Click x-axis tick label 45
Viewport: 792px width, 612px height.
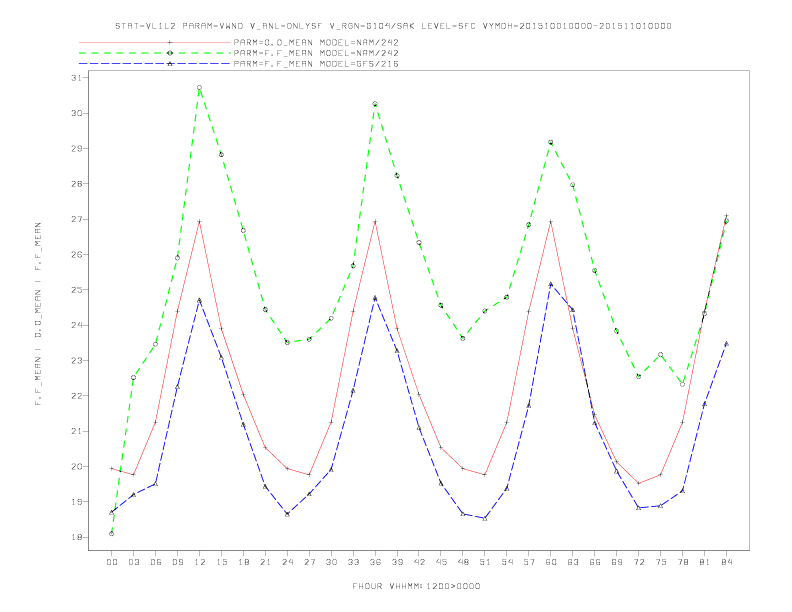(441, 562)
